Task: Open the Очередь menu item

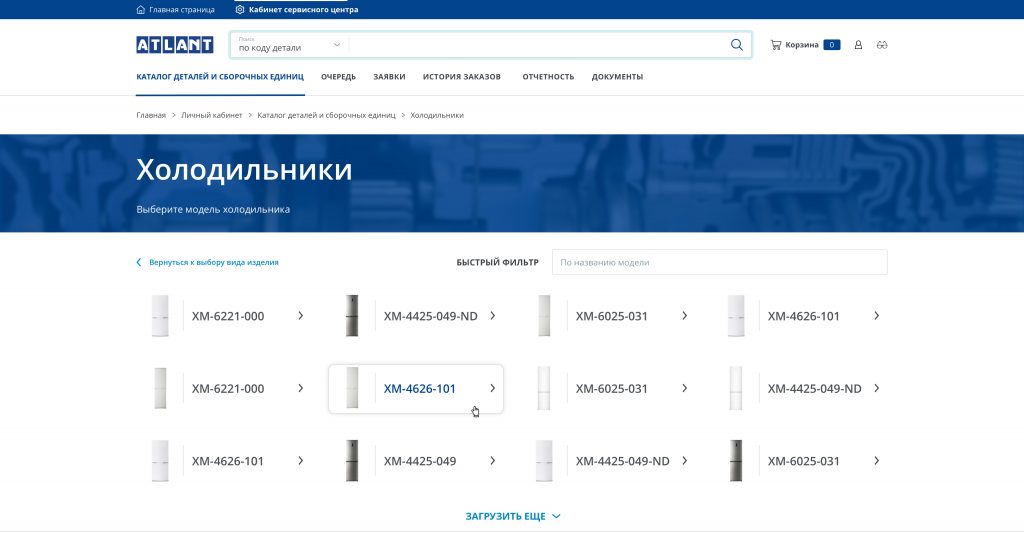Action: click(338, 77)
